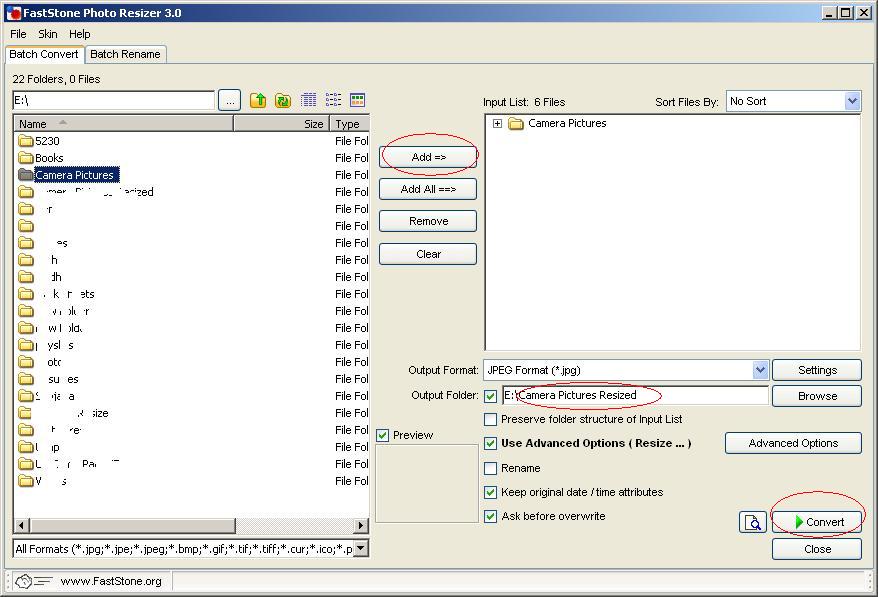Click FastStone app icon in title bar
878x597 pixels.
(x=13, y=13)
